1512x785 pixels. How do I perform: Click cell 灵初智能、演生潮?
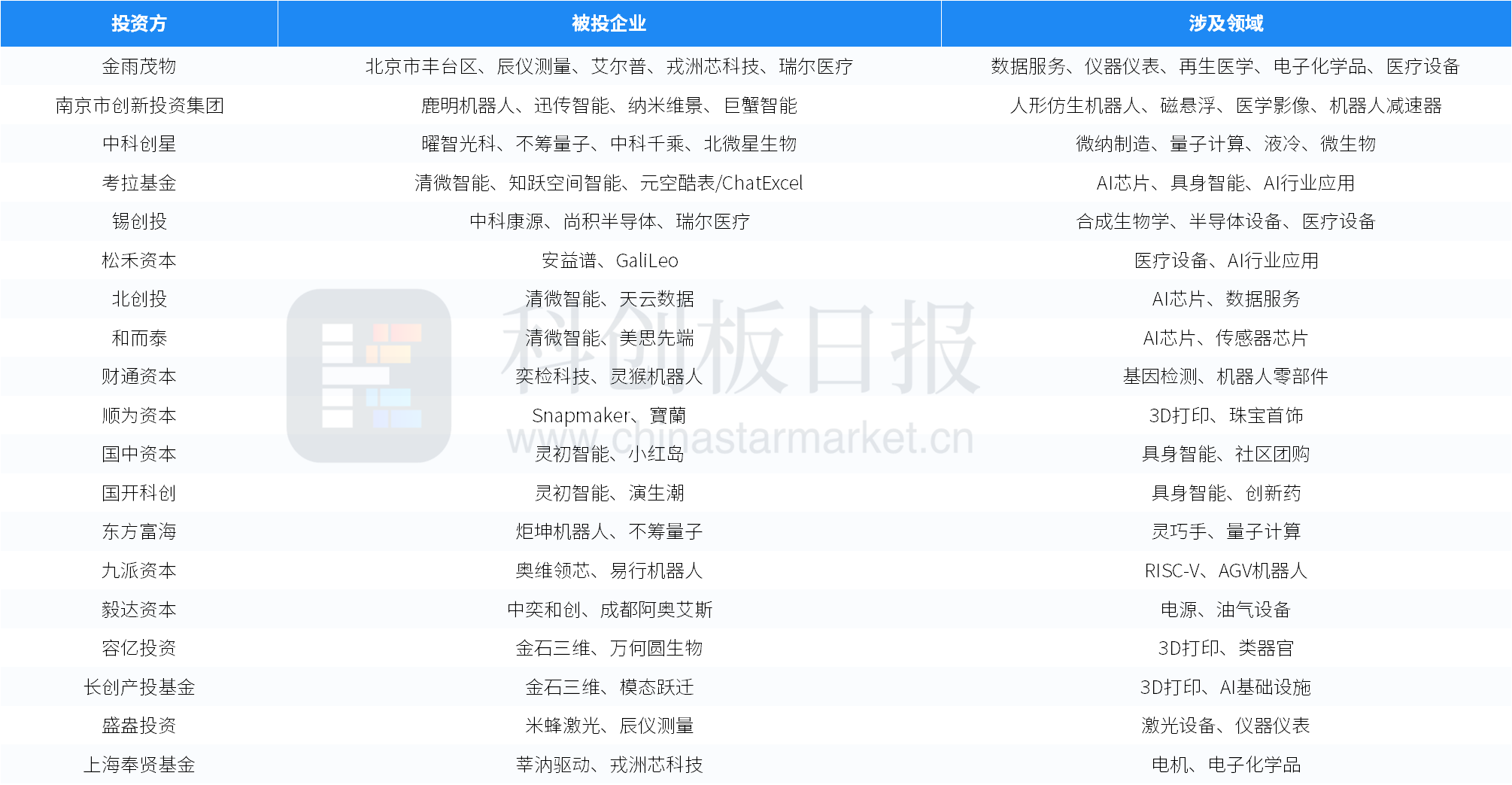(x=609, y=493)
